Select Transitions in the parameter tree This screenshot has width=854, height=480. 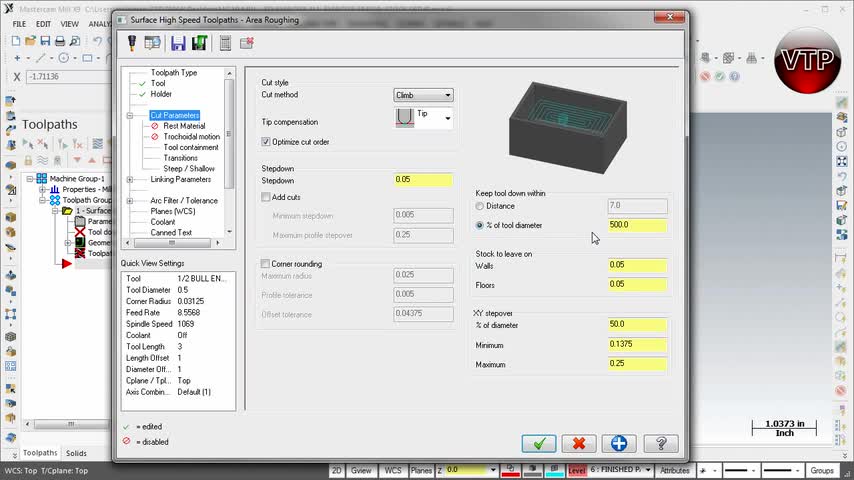[180, 158]
